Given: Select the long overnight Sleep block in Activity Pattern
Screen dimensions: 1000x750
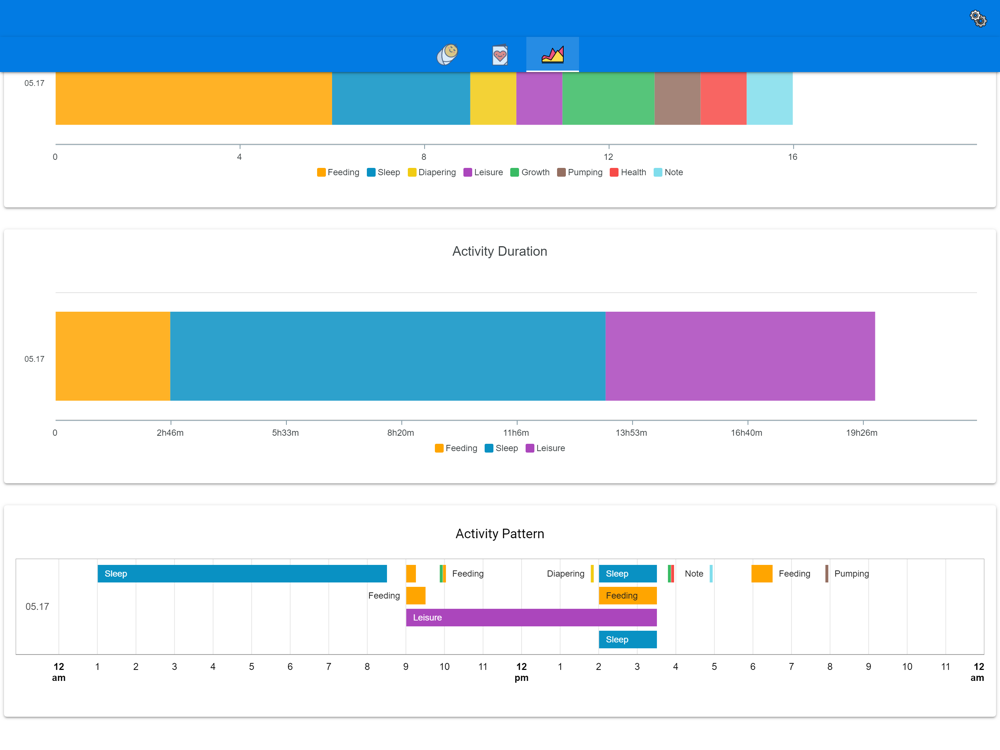Looking at the screenshot, I should pos(242,574).
